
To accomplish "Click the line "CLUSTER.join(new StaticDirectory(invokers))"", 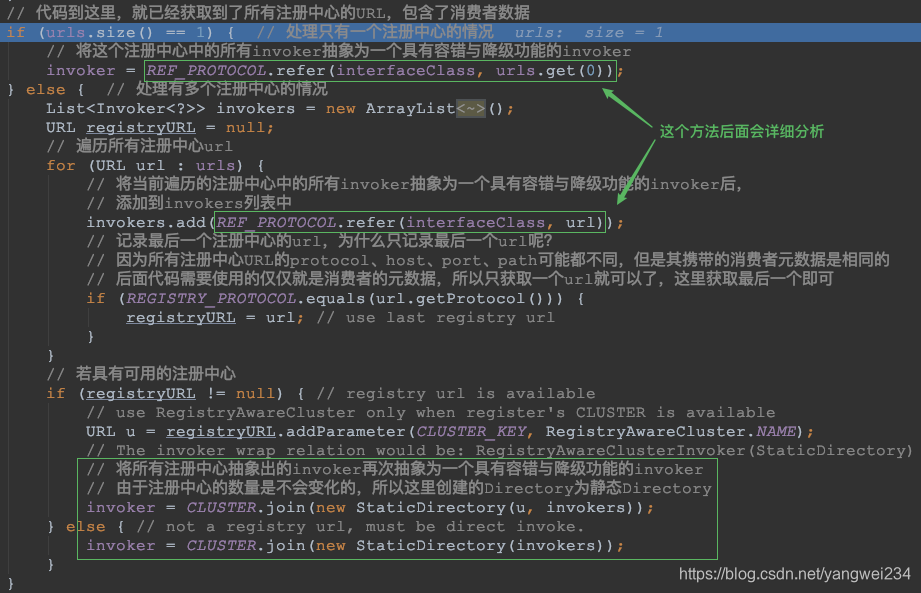I will 355,545.
